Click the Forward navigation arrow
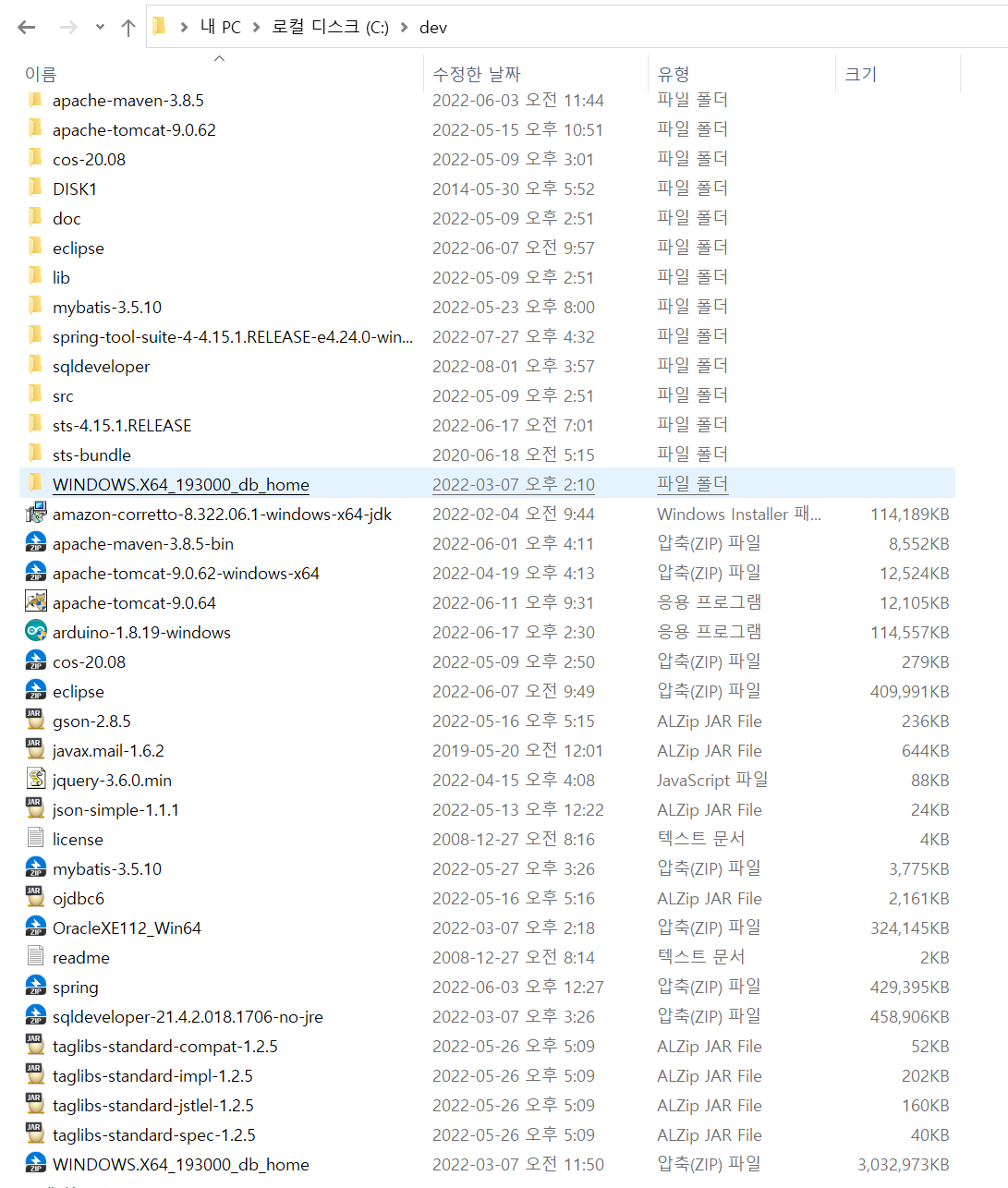Viewport: 1008px width, 1188px height. click(x=68, y=28)
